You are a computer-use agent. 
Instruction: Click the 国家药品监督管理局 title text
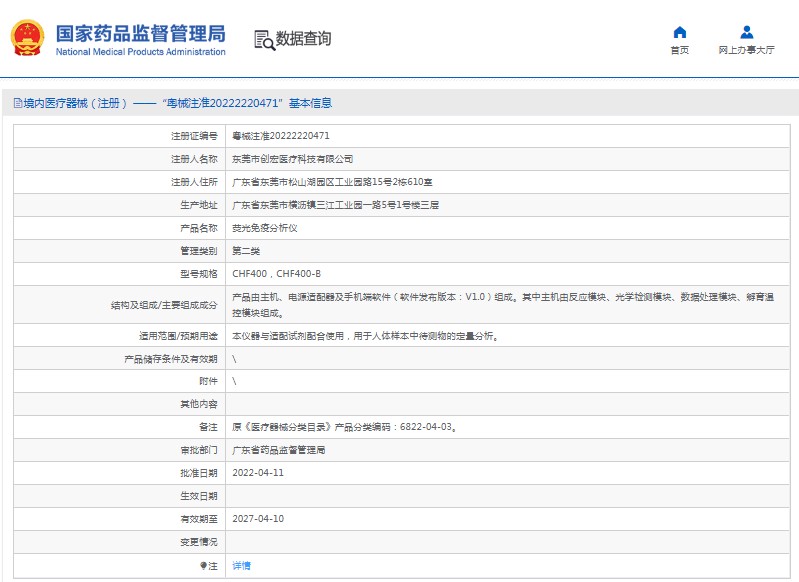click(x=141, y=34)
